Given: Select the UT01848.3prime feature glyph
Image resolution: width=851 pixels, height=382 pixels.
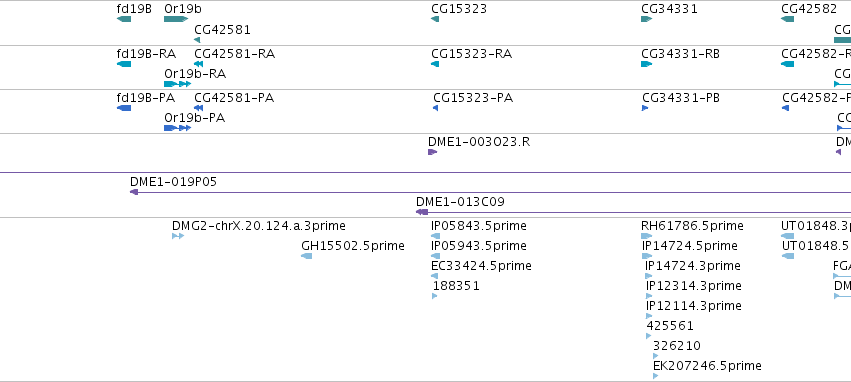Looking at the screenshot, I should [788, 236].
